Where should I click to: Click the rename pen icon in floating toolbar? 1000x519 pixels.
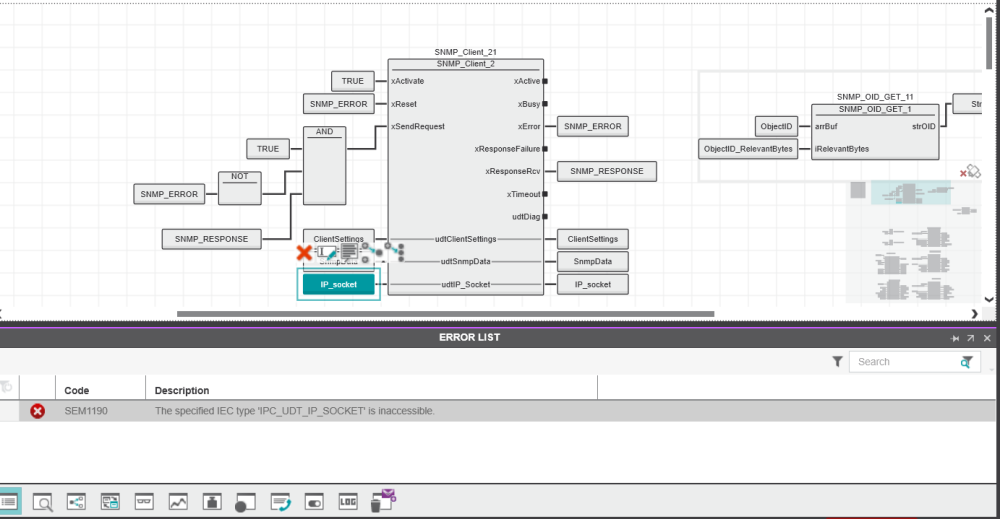click(x=327, y=252)
